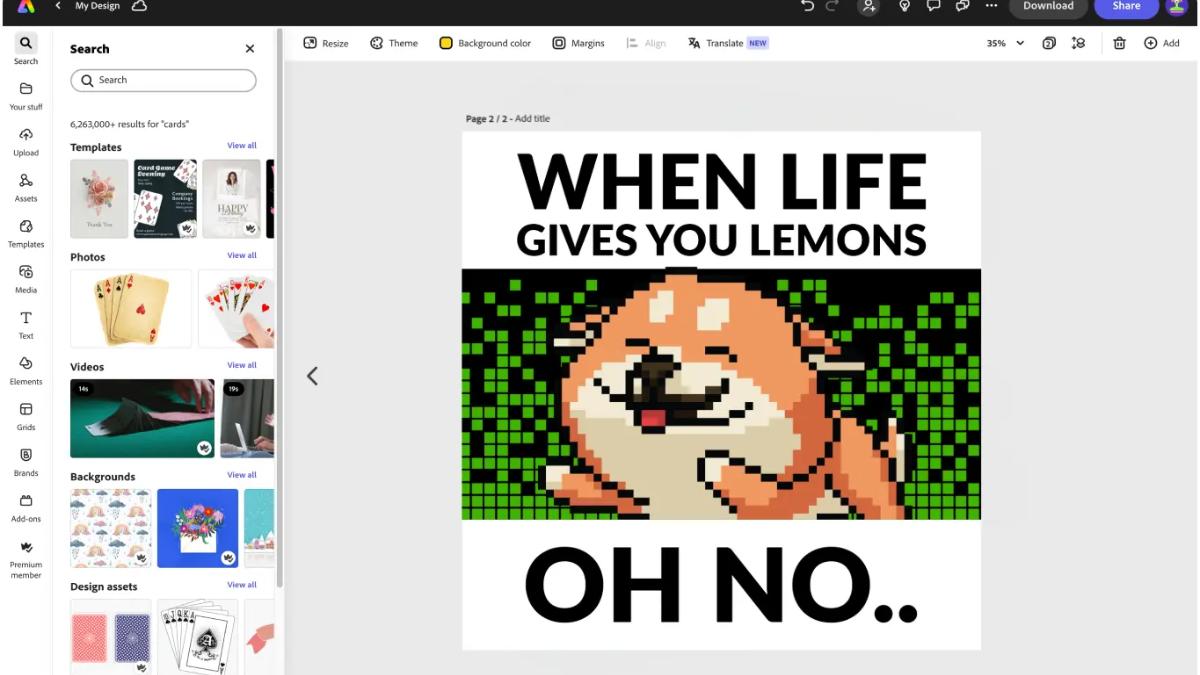Open the Elements panel

[26, 369]
